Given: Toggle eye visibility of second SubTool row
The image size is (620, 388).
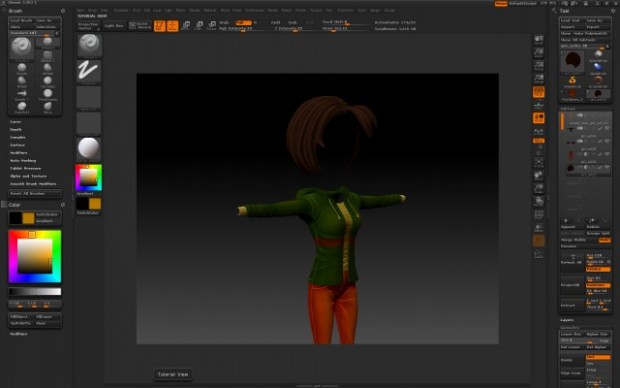Looking at the screenshot, I should (607, 129).
